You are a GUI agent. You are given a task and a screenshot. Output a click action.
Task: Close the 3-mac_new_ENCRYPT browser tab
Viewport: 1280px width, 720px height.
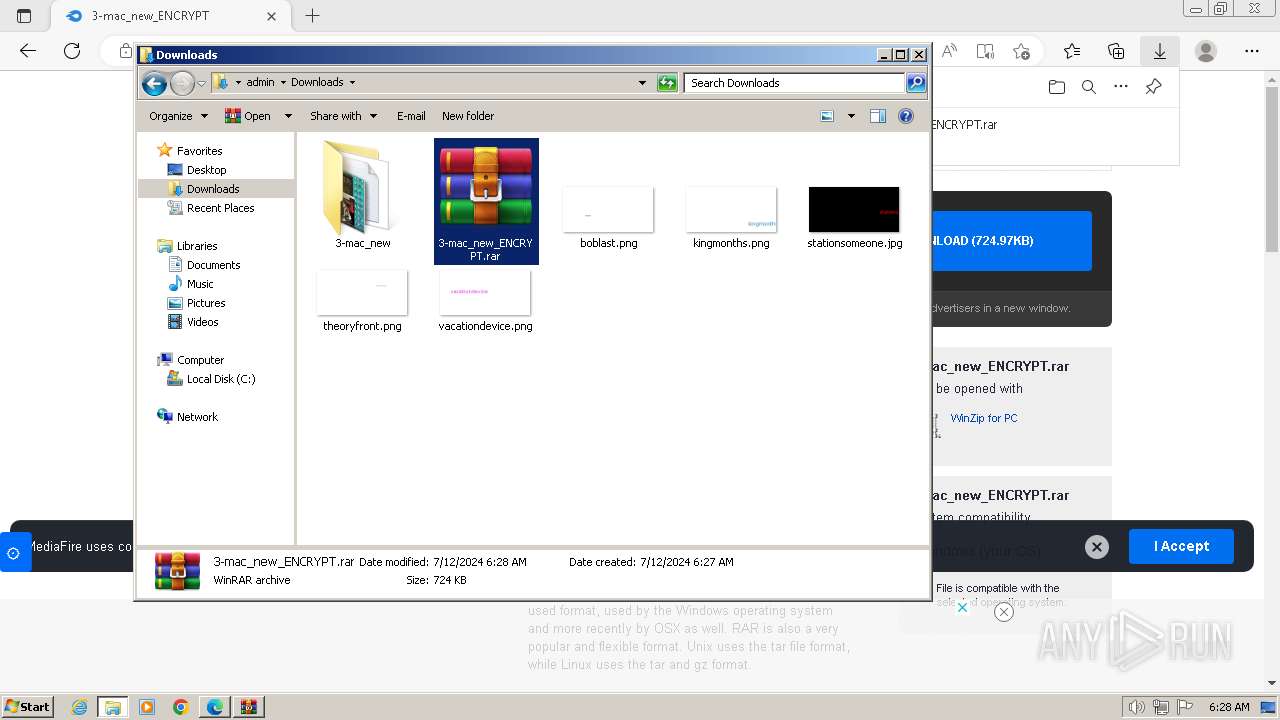point(271,16)
